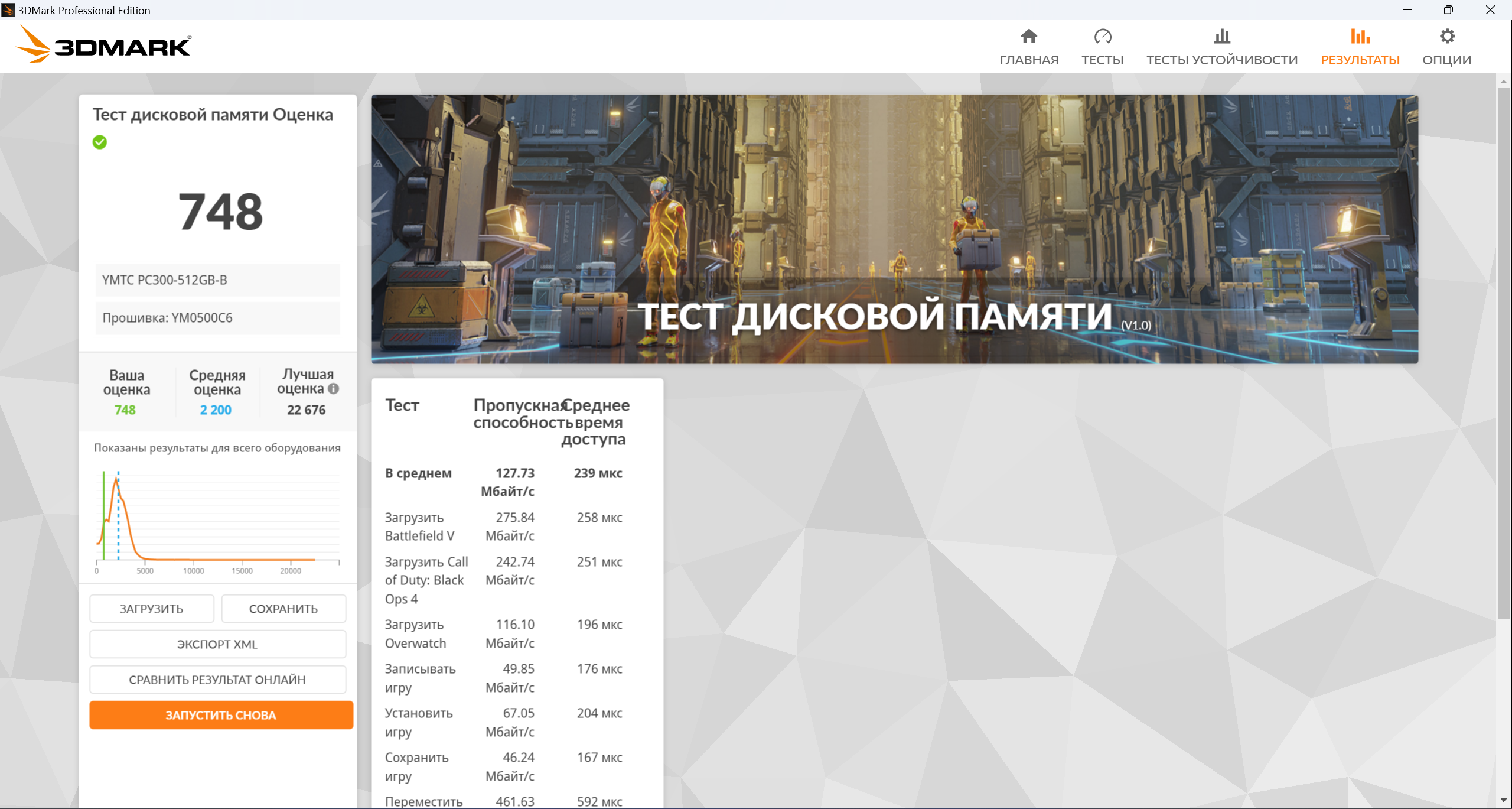Viewport: 1512px width, 809px height.
Task: Click the 275.84 Мбайт/с bandwidth value
Action: [x=510, y=527]
